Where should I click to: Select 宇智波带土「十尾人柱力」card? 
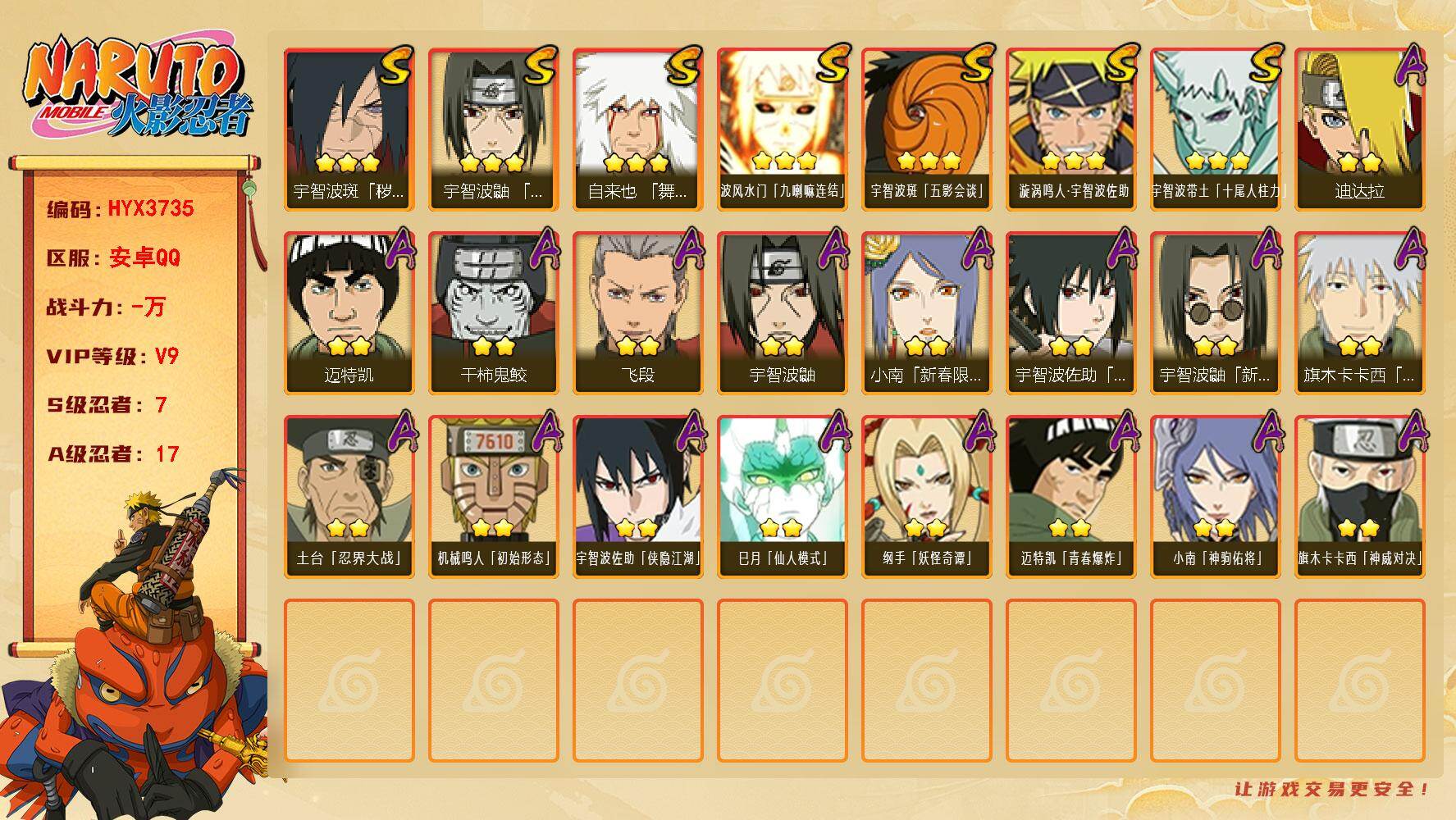1216,129
